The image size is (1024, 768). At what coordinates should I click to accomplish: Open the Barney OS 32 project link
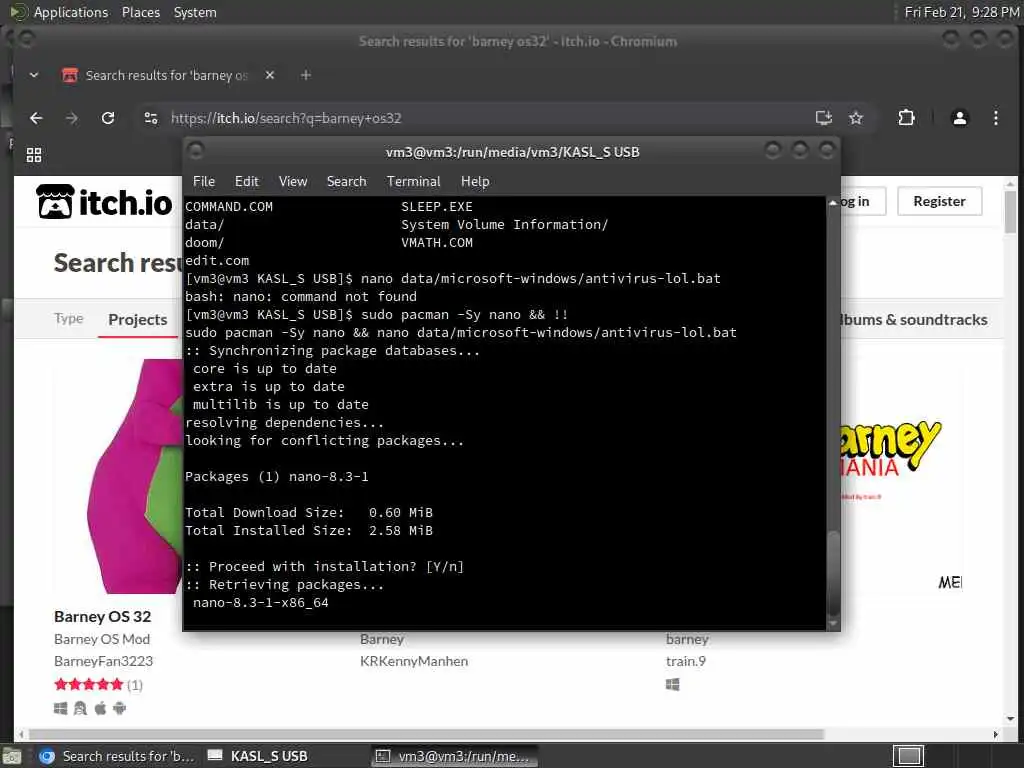(103, 616)
